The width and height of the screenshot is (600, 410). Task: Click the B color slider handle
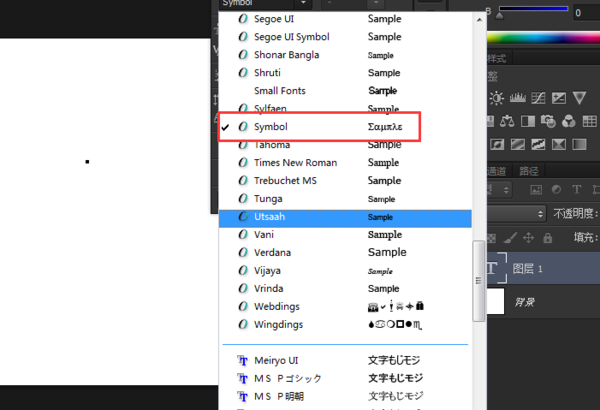499,16
